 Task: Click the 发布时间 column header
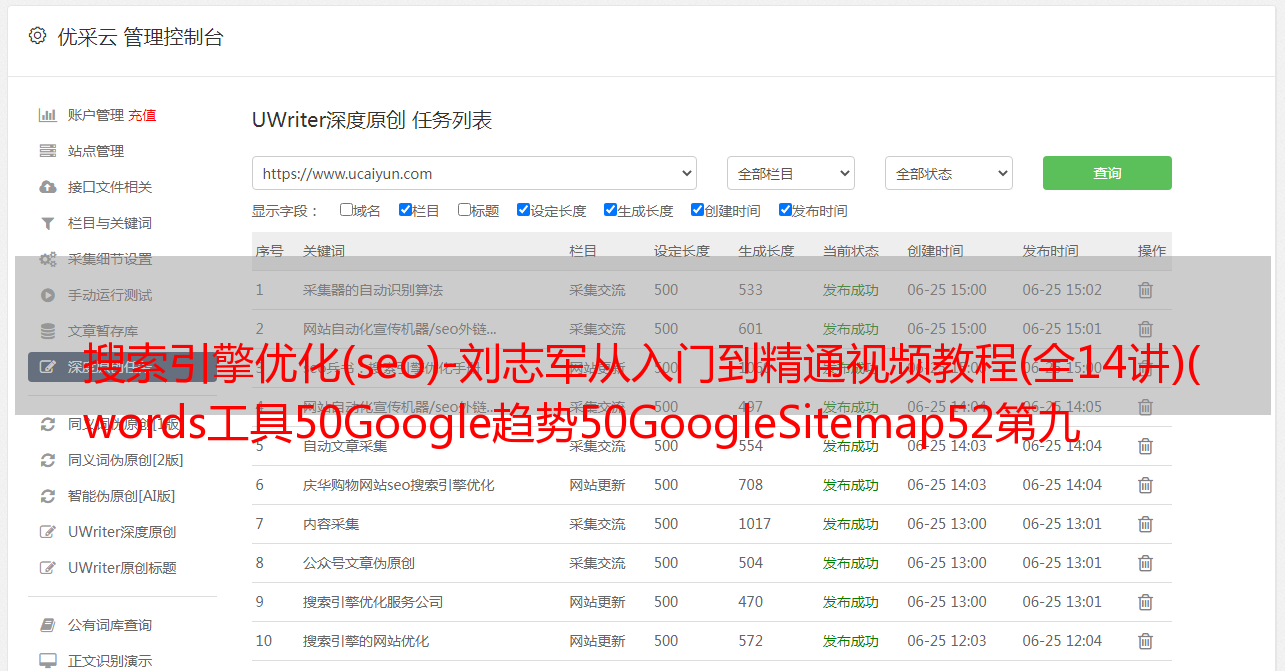click(x=1050, y=252)
